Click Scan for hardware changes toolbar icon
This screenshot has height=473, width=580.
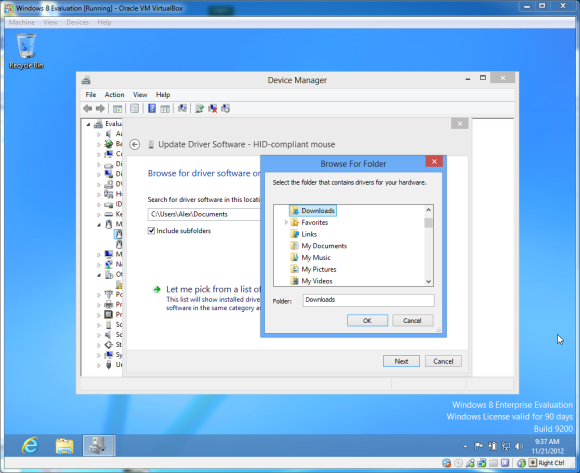tap(182, 108)
